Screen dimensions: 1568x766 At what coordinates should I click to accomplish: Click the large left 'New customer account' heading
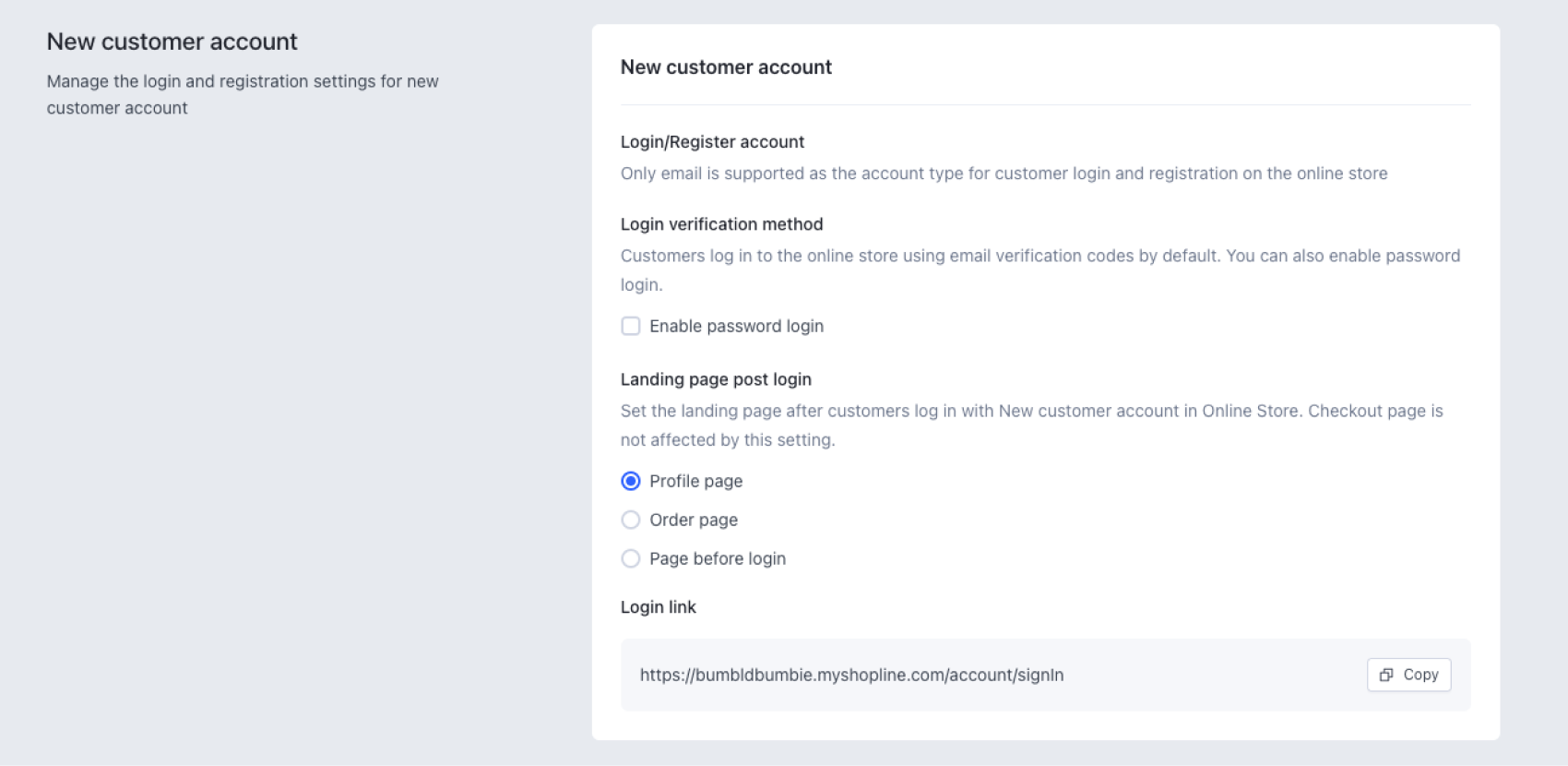172,42
